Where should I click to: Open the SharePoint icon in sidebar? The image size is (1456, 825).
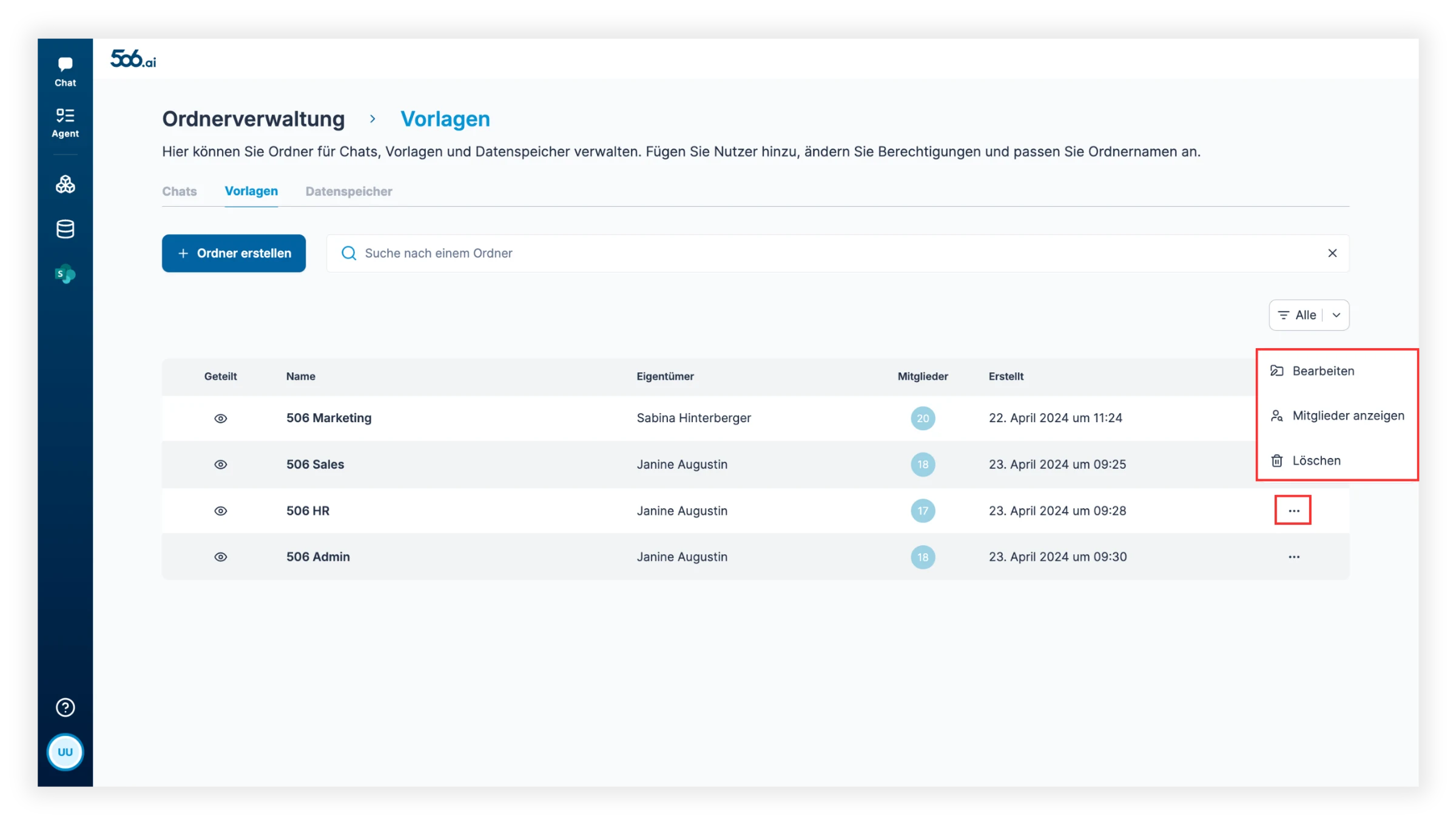click(x=65, y=274)
